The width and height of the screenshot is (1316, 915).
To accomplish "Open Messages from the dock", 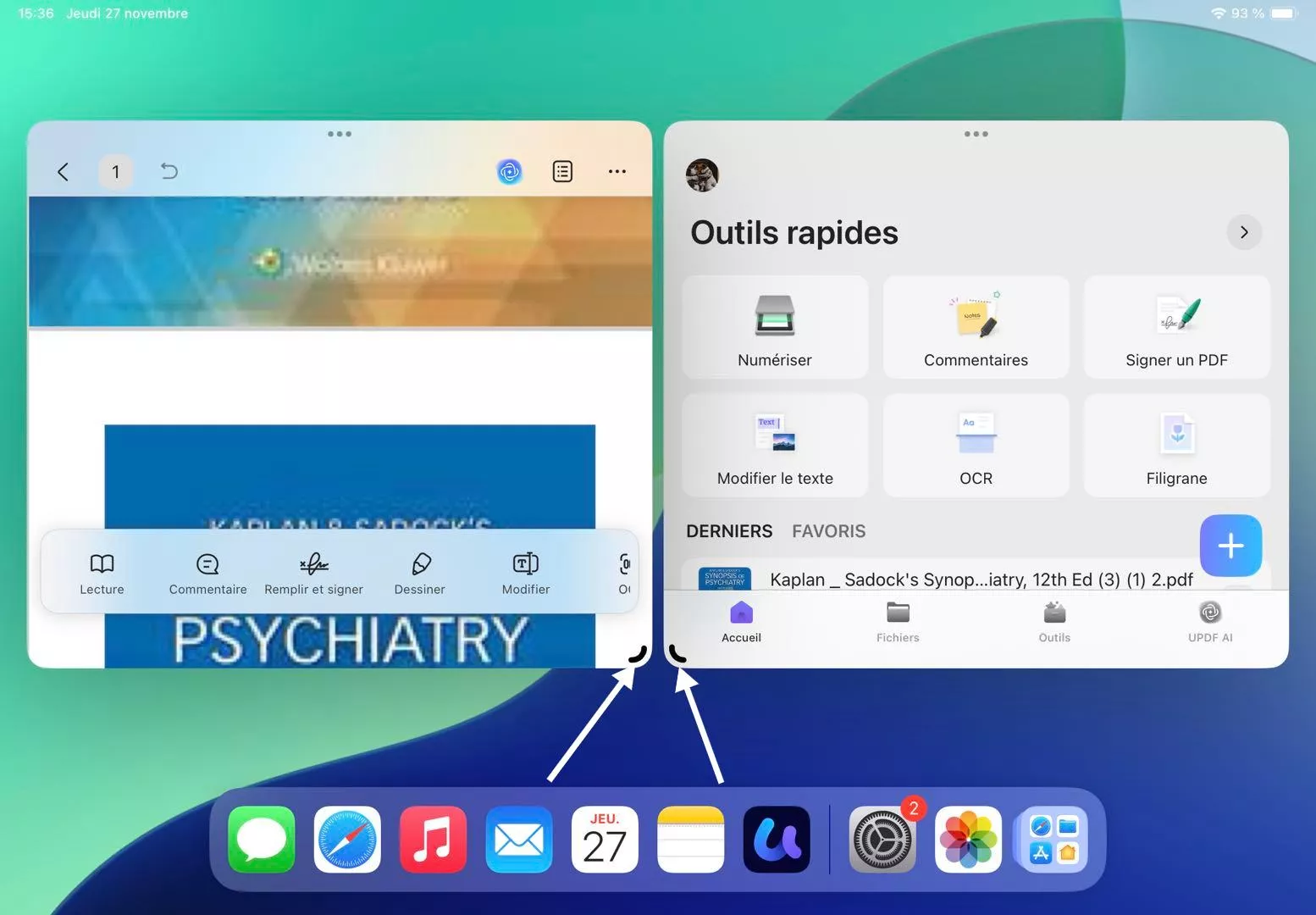I will (262, 840).
